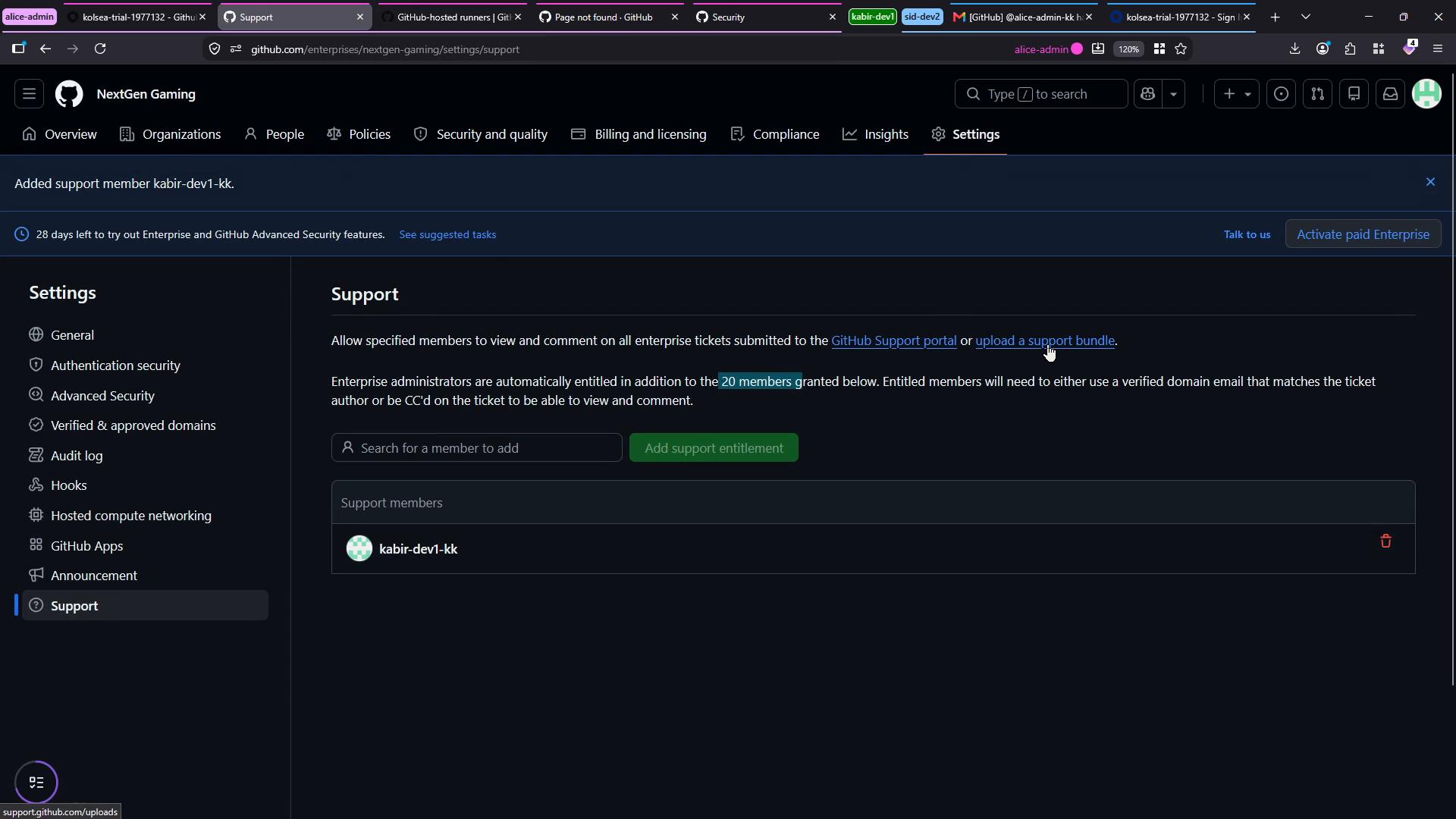Image resolution: width=1456 pixels, height=819 pixels.
Task: Open notifications inbox icon
Action: (1390, 94)
